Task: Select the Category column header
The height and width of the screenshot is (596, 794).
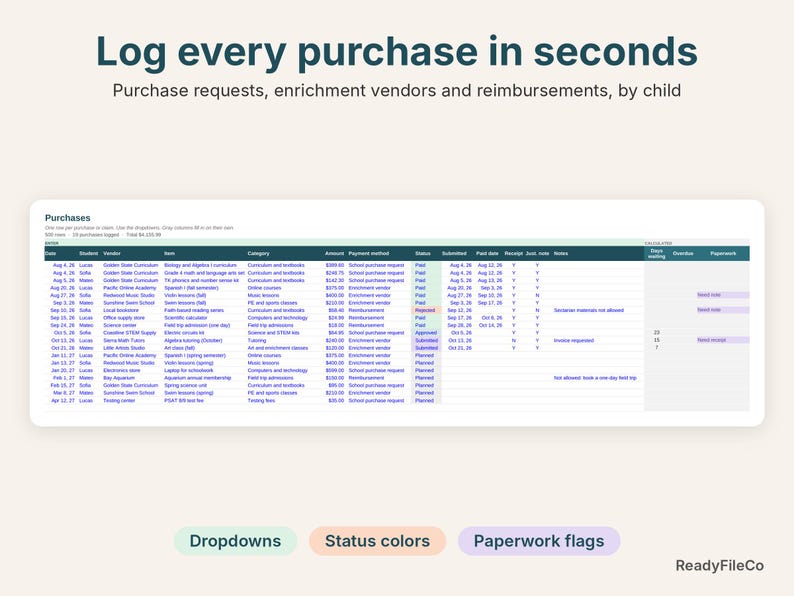Action: coord(258,253)
